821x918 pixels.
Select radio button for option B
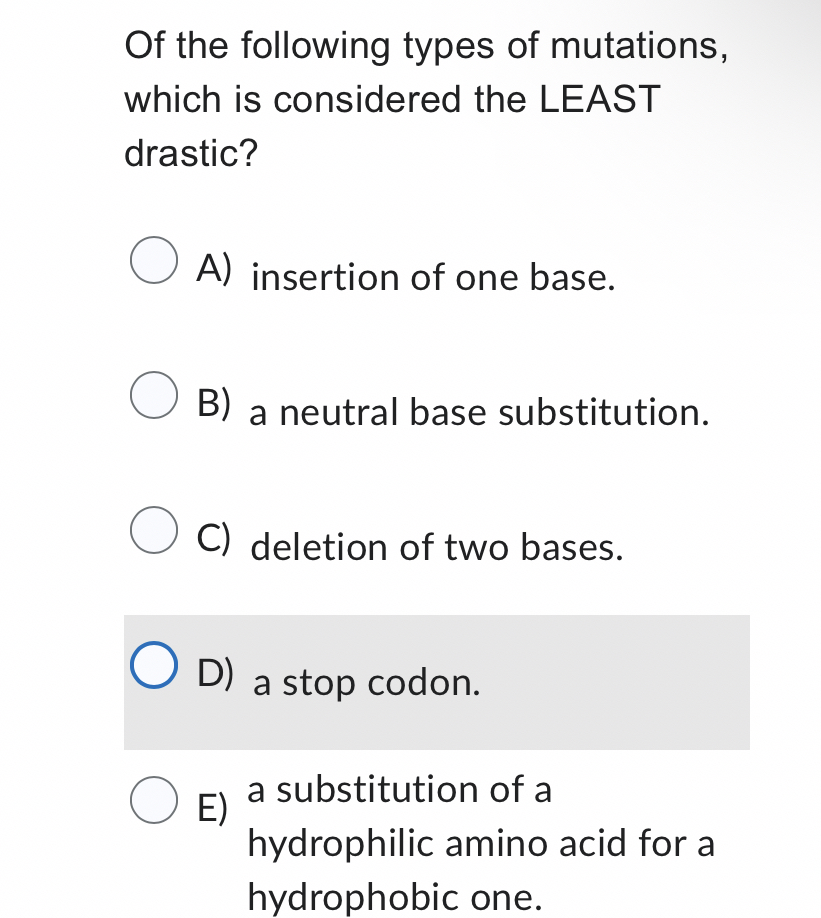tap(153, 396)
